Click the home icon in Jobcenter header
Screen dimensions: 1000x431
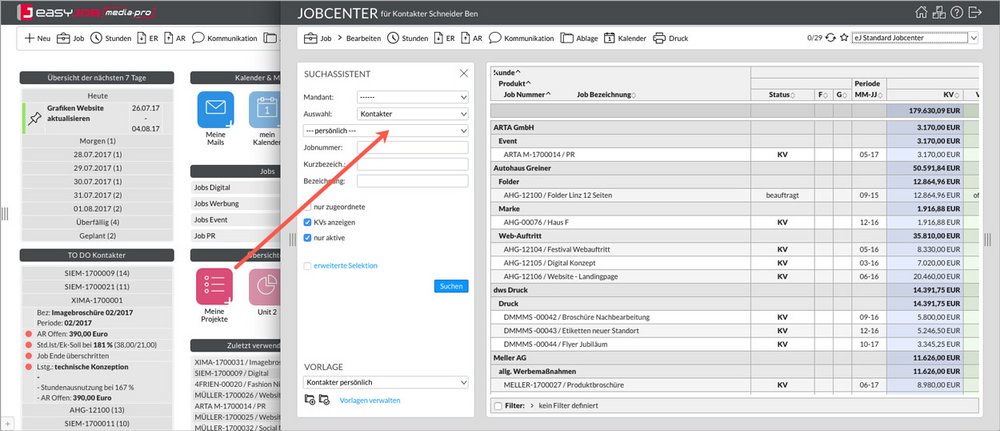[921, 13]
